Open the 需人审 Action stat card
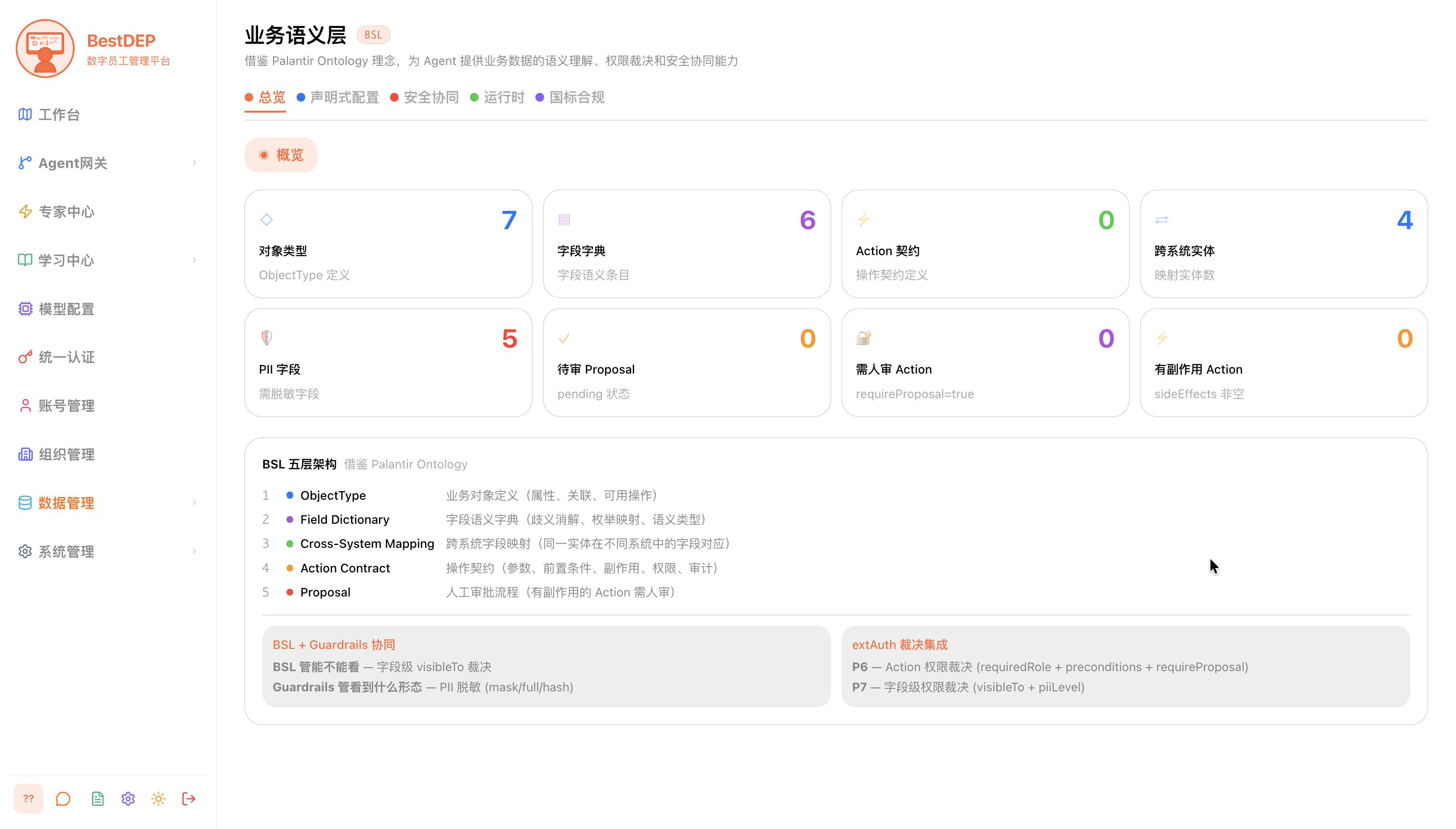1456x829 pixels. pyautogui.click(x=985, y=363)
